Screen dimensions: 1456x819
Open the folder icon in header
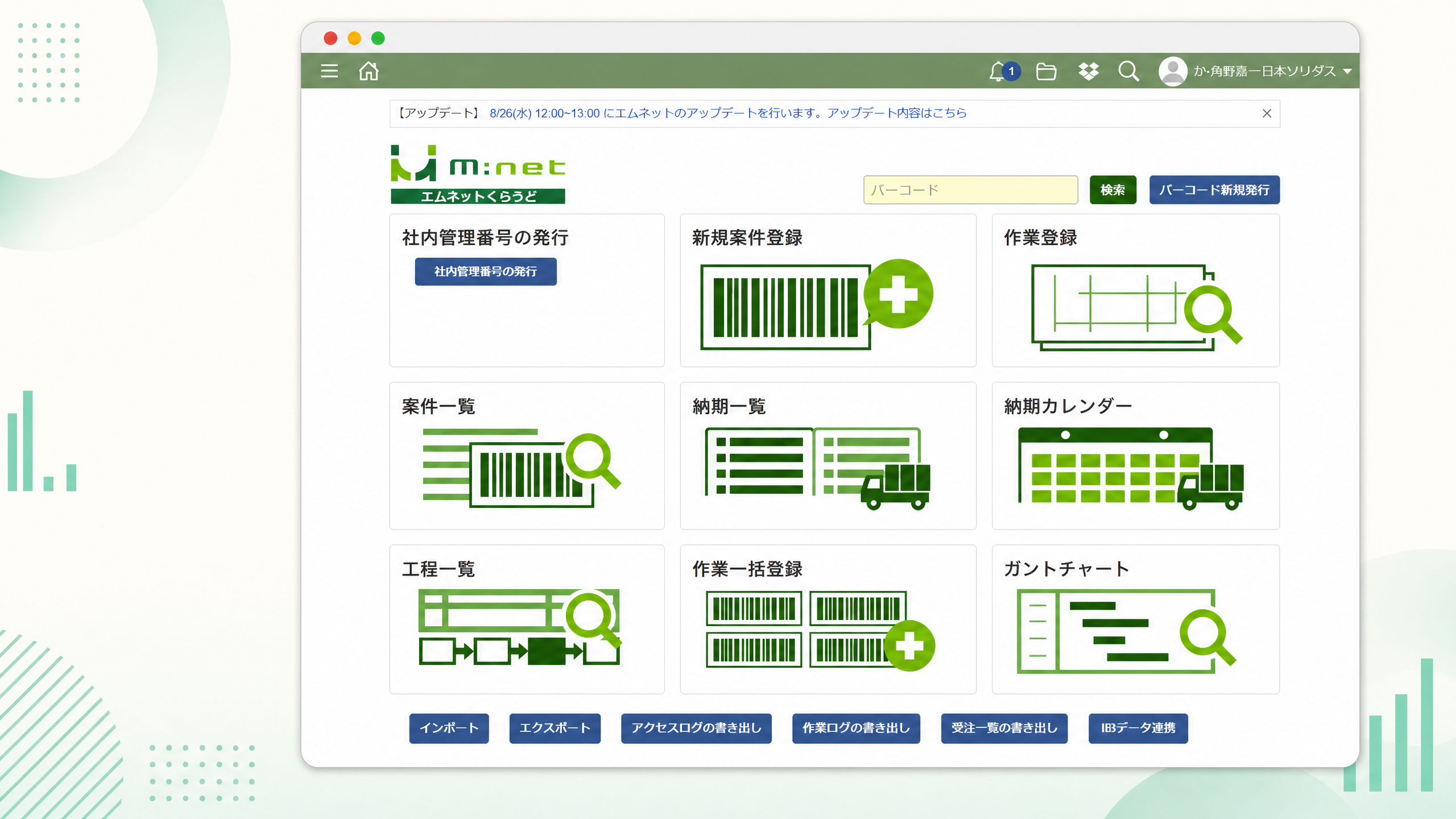click(x=1046, y=72)
